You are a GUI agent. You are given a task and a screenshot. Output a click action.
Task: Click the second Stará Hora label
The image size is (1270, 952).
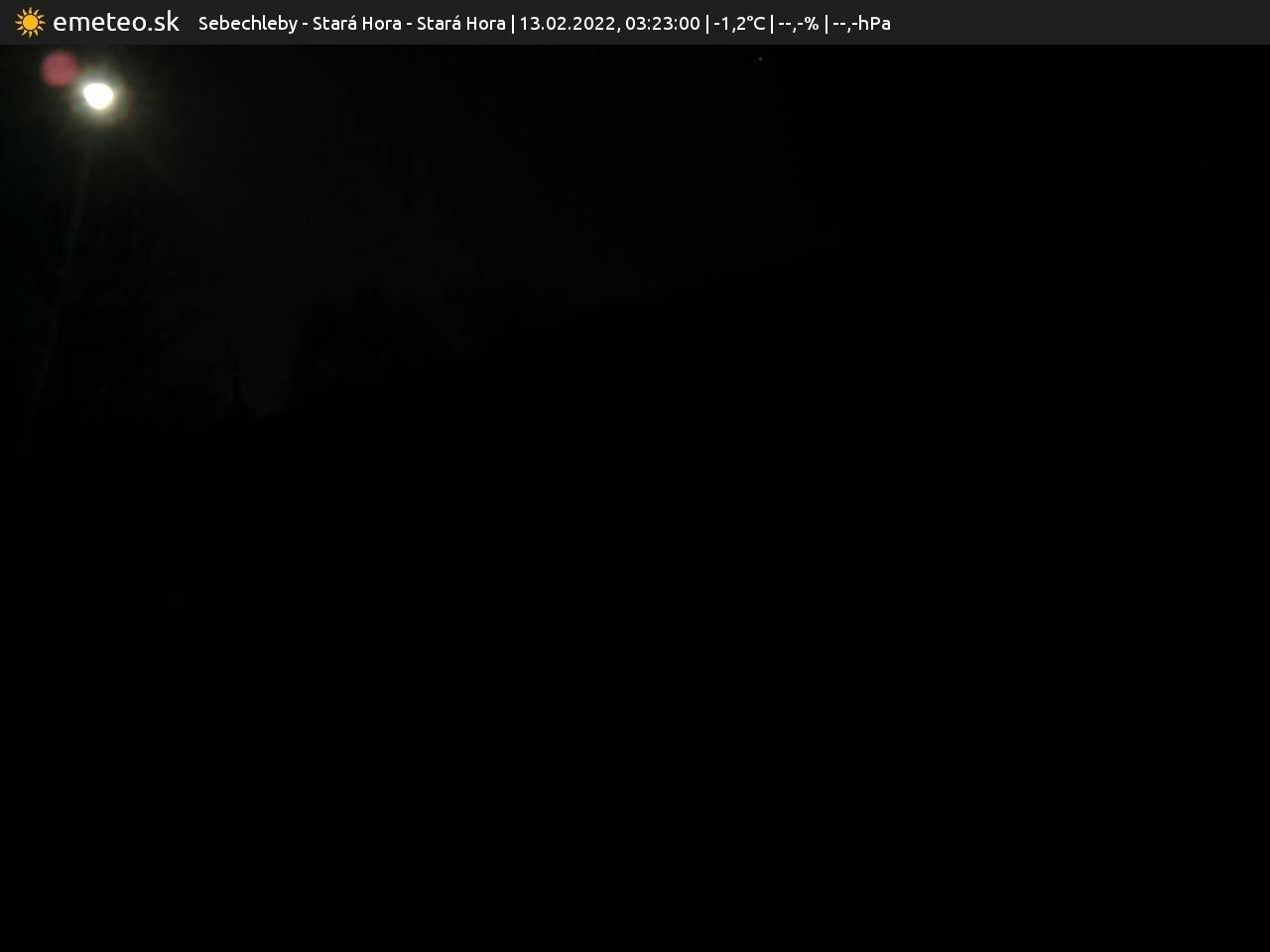click(x=460, y=23)
